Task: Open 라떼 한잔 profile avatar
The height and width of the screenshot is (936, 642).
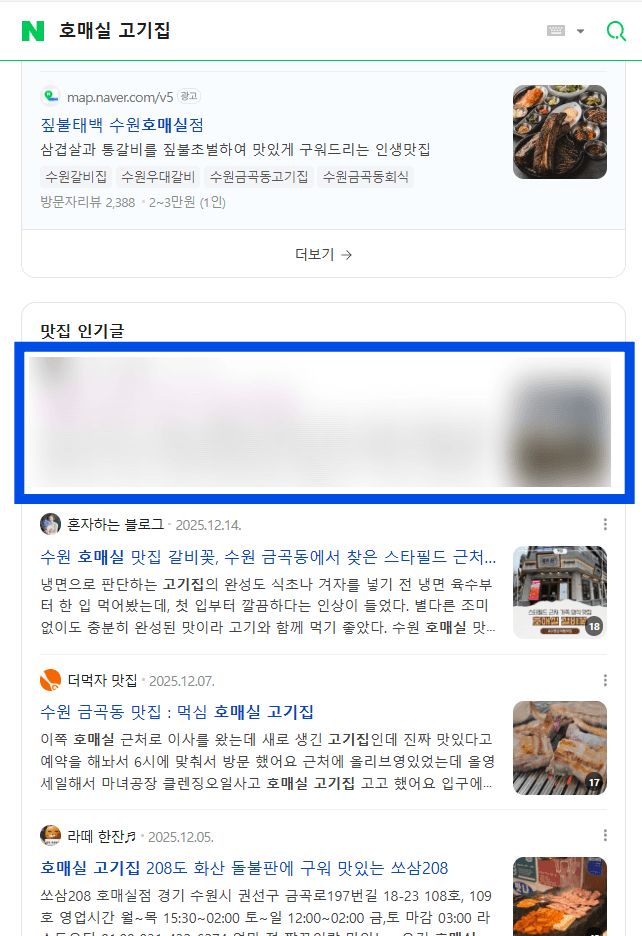Action: click(50, 836)
